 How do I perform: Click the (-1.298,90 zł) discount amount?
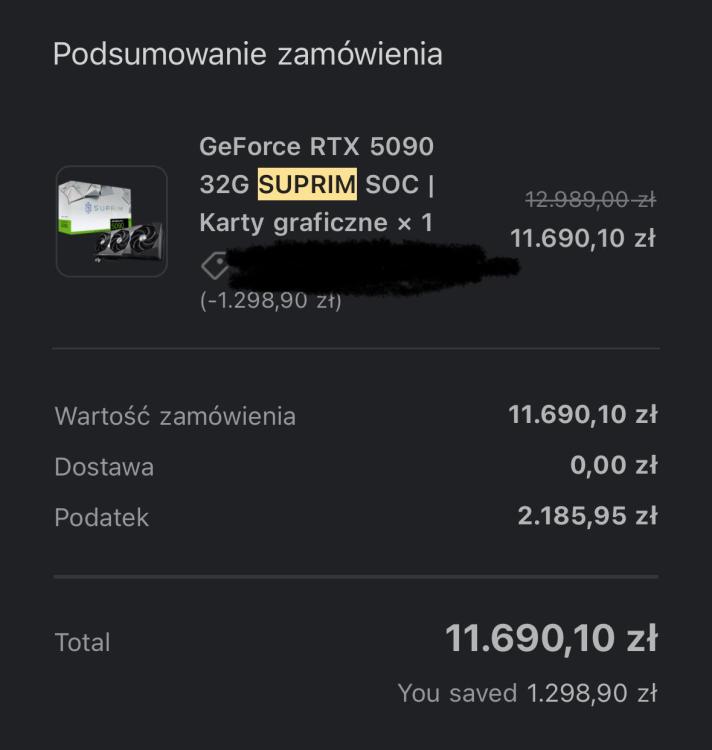pos(270,301)
